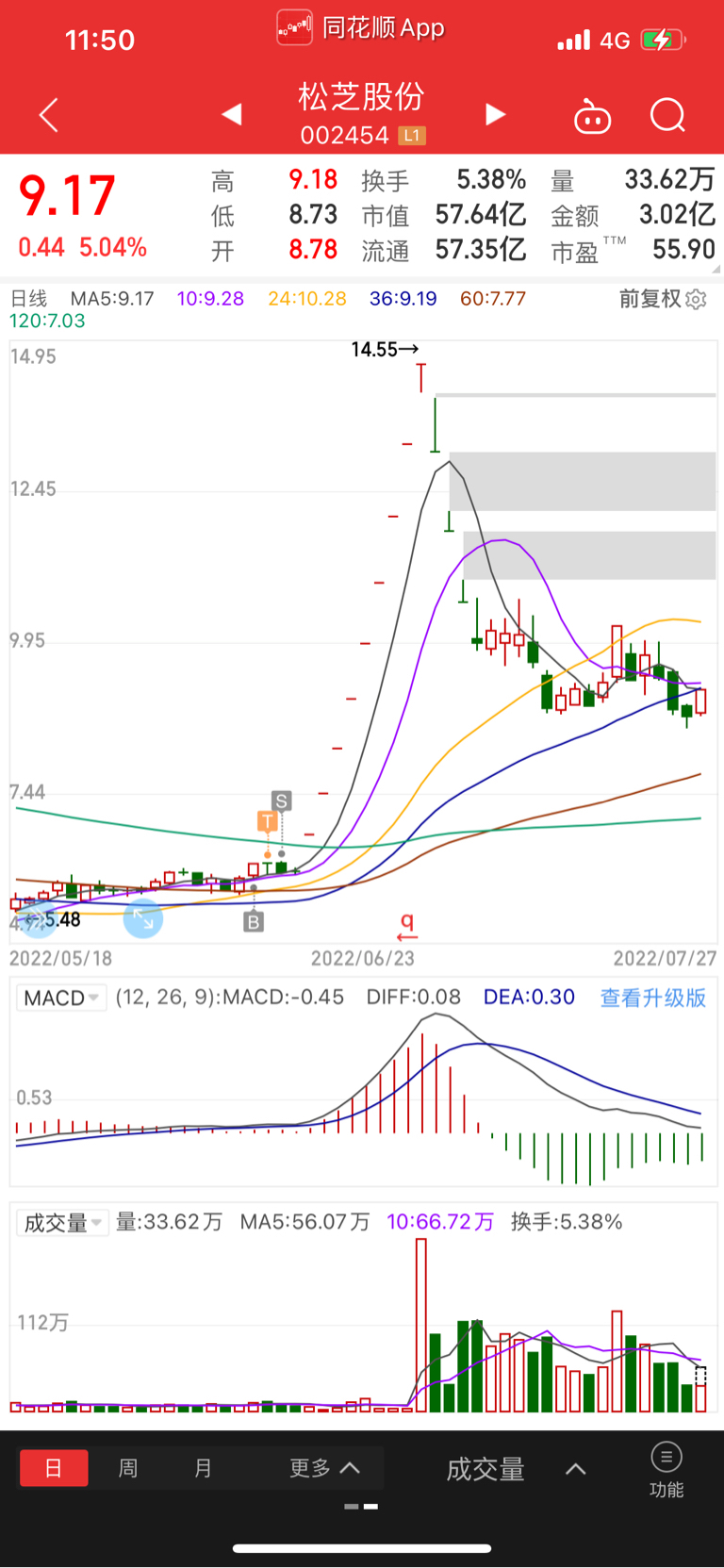
Task: Tap the fullscreen expand circle on chart
Action: [x=143, y=918]
